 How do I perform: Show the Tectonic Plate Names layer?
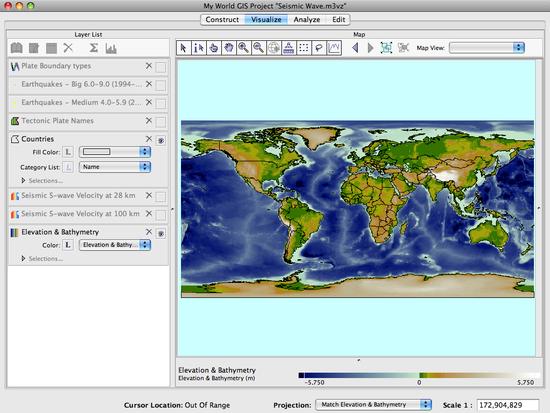tap(161, 122)
